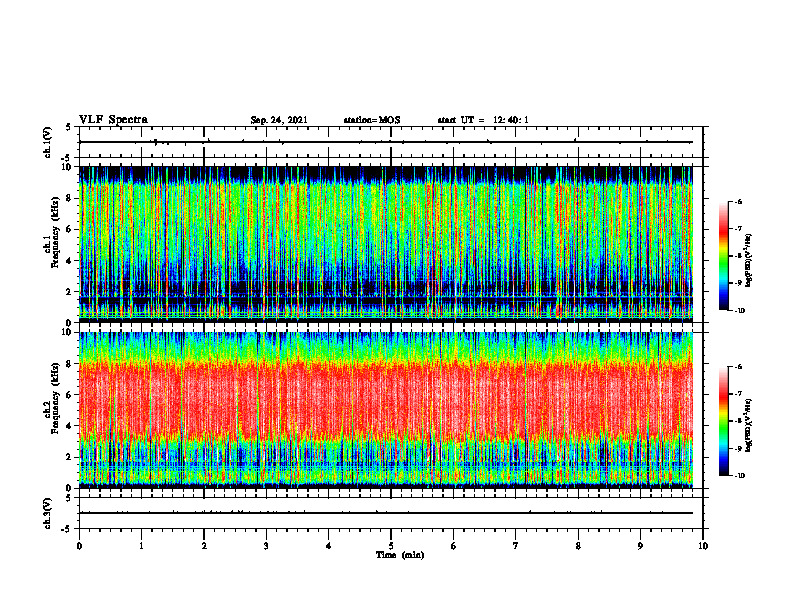Click time axis tick label "0"
The width and height of the screenshot is (792, 612).
pyautogui.click(x=79, y=546)
